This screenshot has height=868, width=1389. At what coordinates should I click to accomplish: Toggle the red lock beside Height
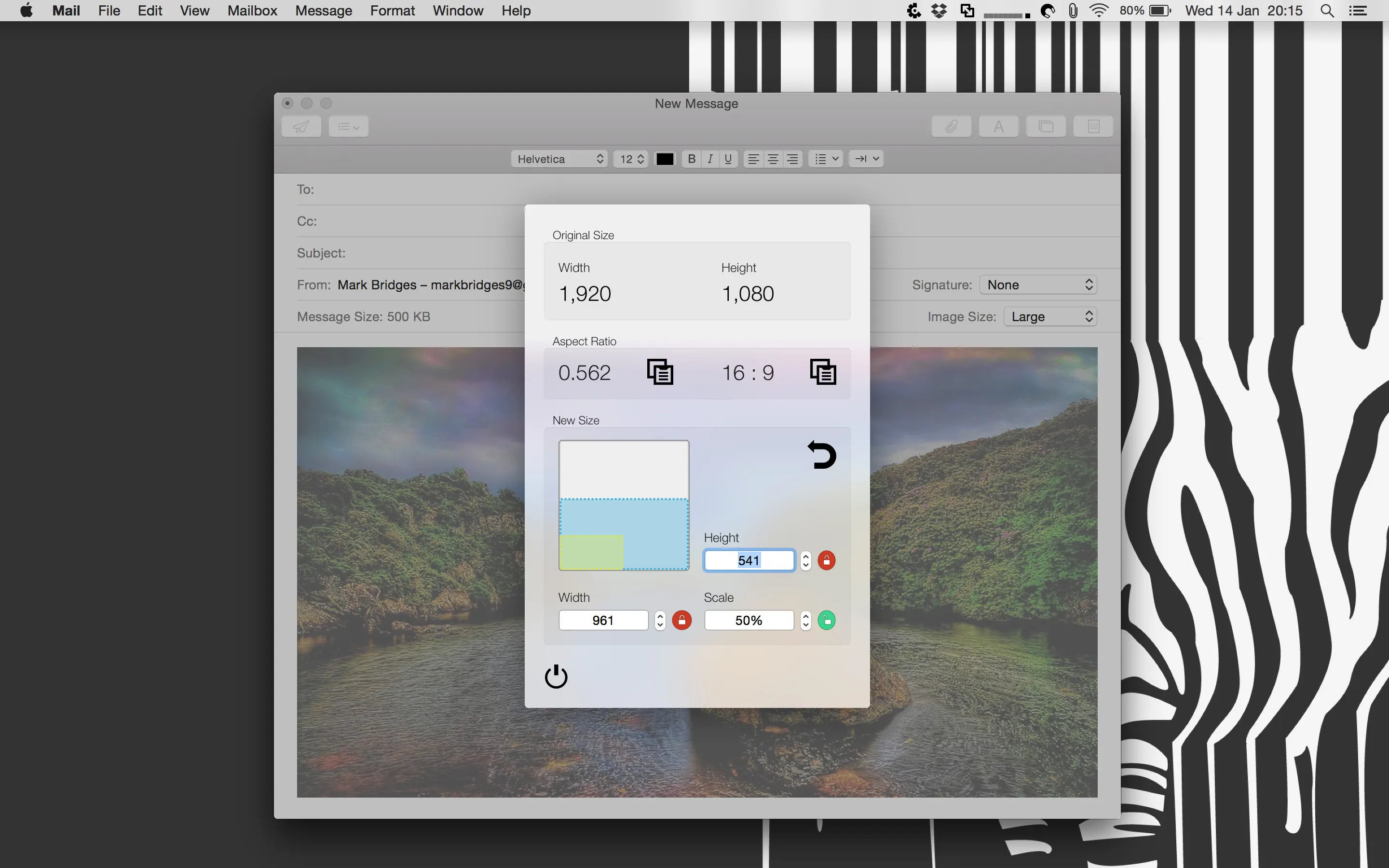pos(827,560)
